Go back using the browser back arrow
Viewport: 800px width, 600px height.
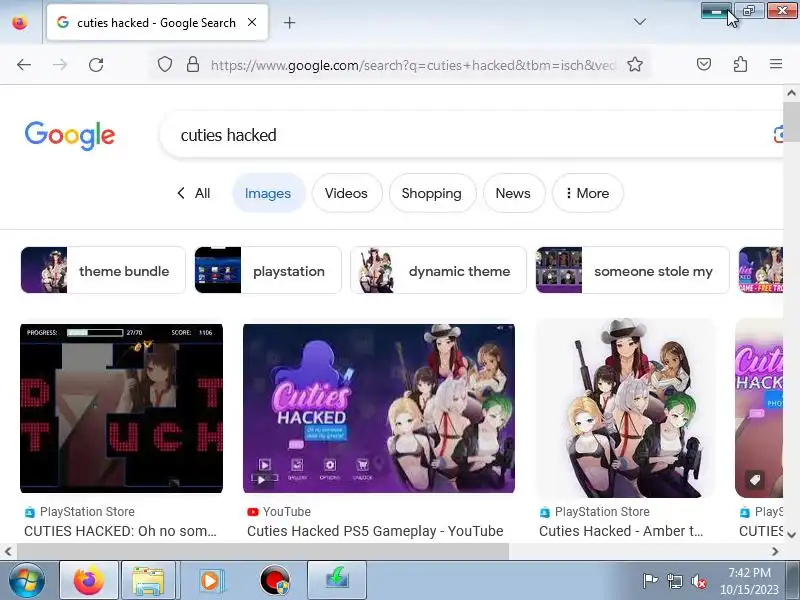(x=23, y=65)
